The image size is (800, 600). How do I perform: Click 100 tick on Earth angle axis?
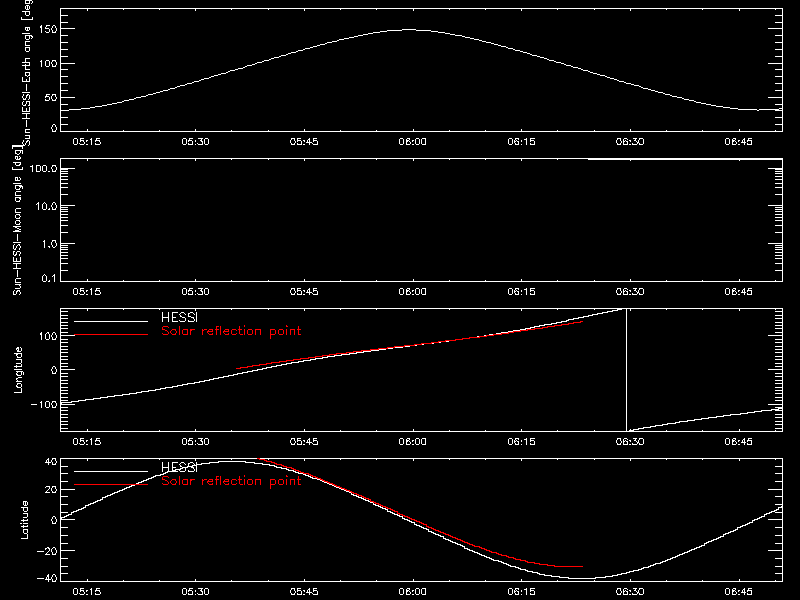tap(49, 63)
